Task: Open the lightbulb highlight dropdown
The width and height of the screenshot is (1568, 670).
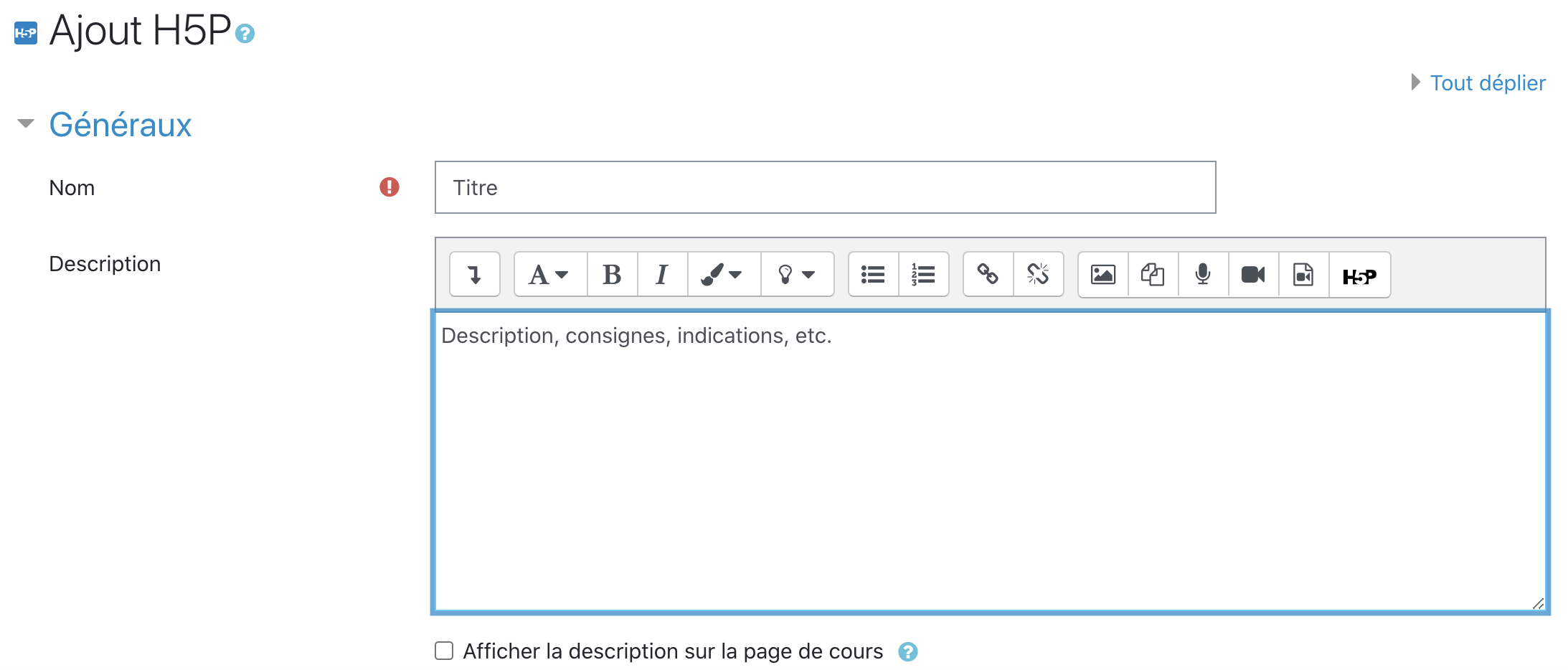Action: pyautogui.click(x=796, y=275)
